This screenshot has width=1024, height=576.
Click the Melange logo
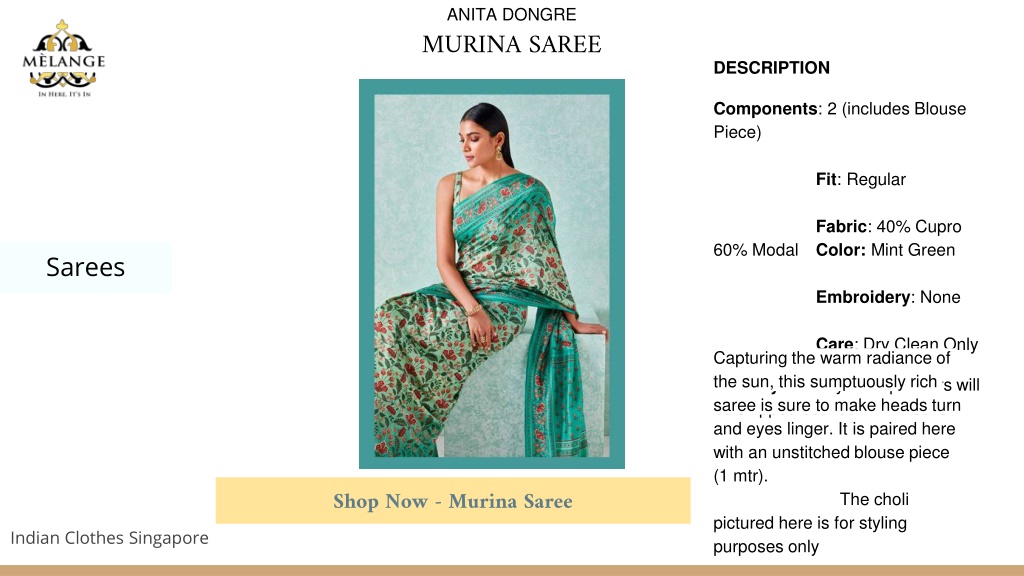63,58
